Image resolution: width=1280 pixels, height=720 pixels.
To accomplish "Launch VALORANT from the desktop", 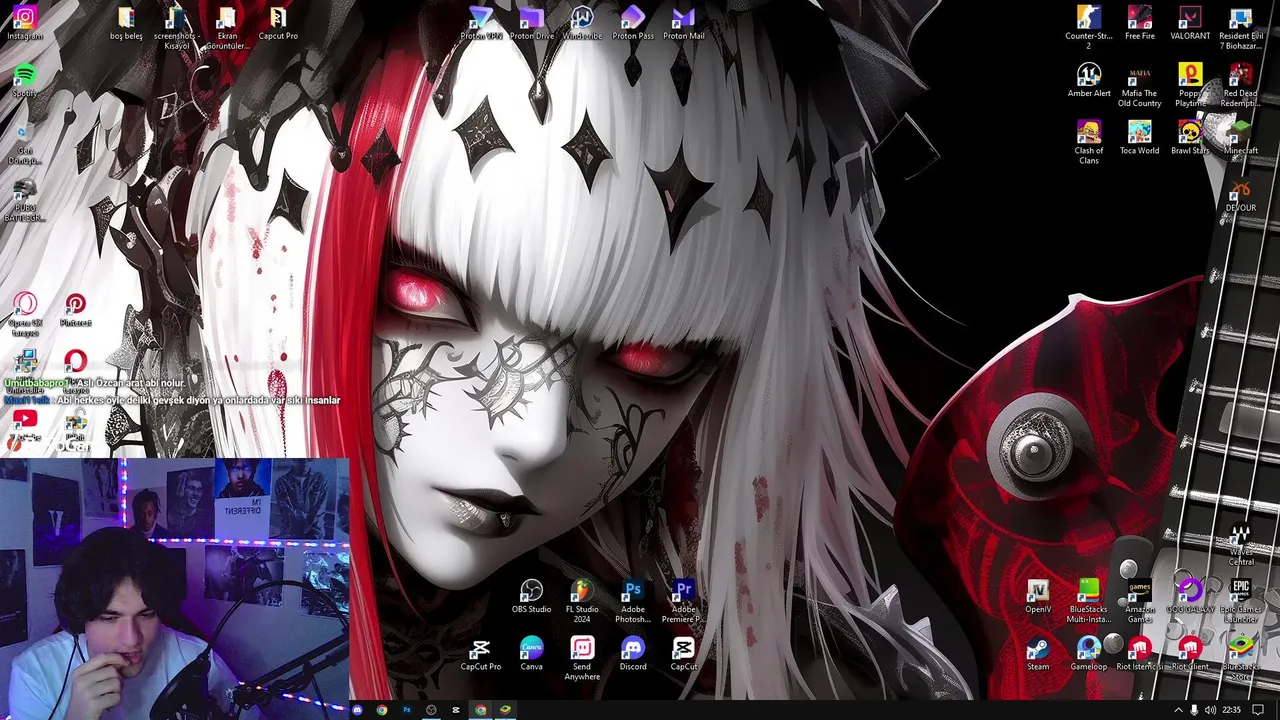I will pos(1190,23).
